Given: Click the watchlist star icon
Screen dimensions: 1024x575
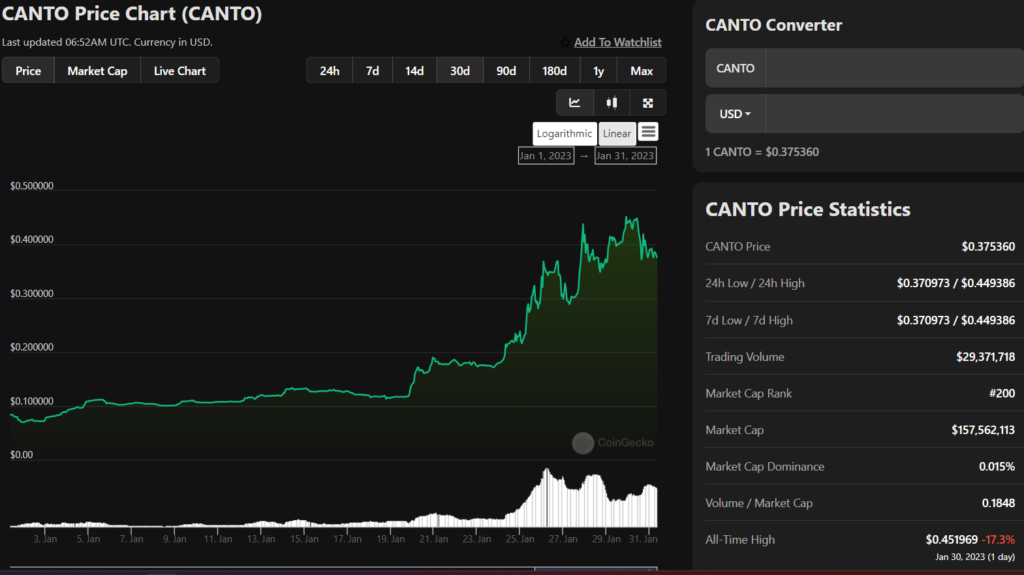Looking at the screenshot, I should coord(565,42).
